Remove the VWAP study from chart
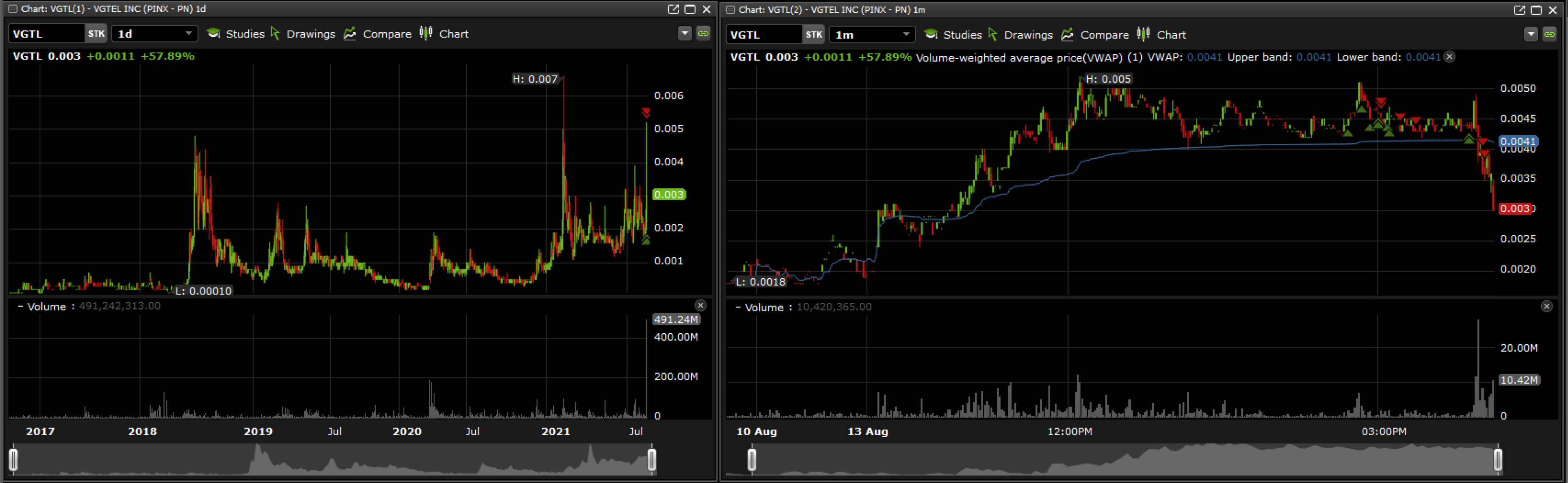1568x483 pixels. click(x=1450, y=57)
